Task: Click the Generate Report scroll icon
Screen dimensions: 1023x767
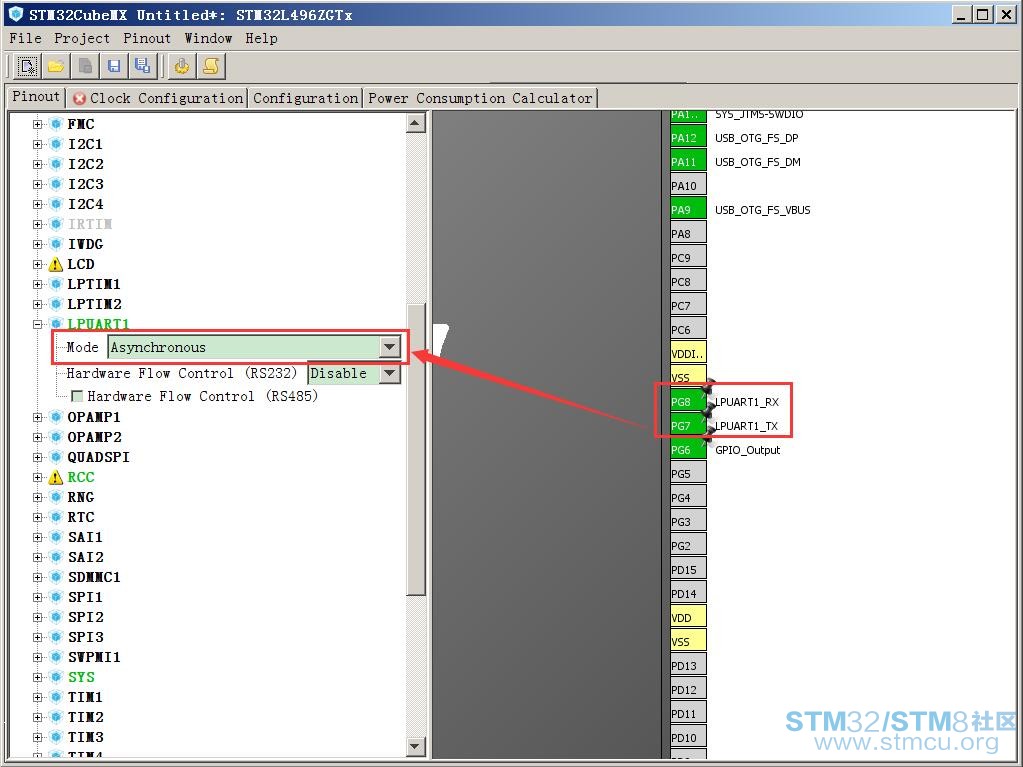Action: [x=211, y=66]
